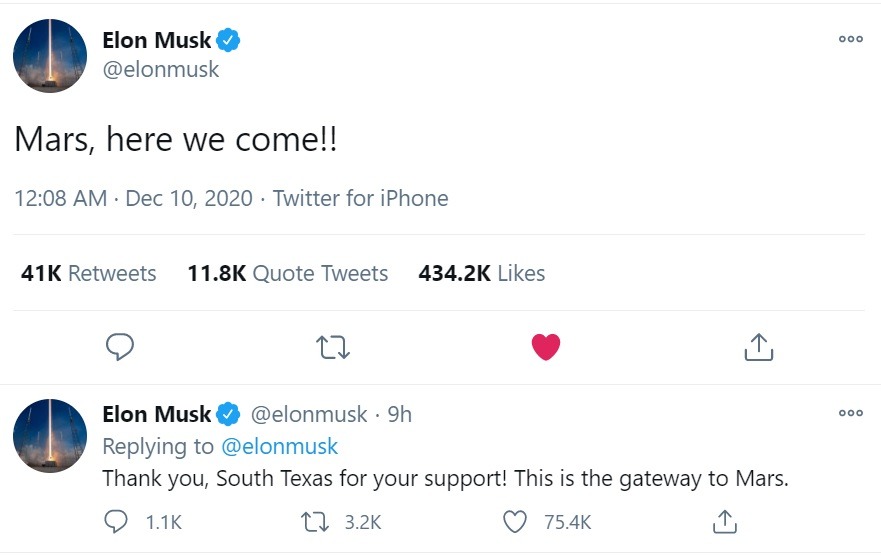The image size is (881, 556).
Task: Retweet the 'Mars, here we come!!' tweet
Action: (x=333, y=347)
